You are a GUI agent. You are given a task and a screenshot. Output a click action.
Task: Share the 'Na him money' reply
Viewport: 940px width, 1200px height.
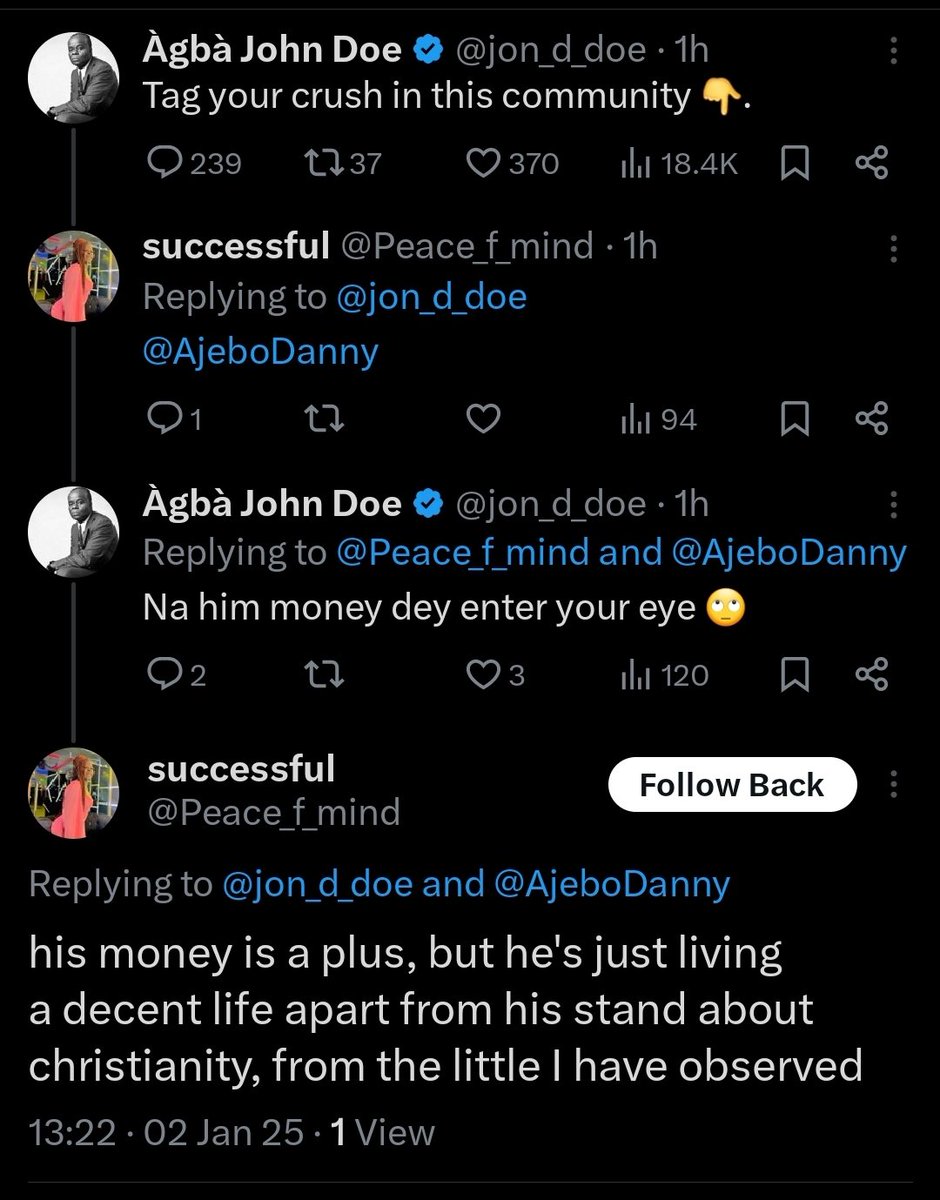point(872,677)
